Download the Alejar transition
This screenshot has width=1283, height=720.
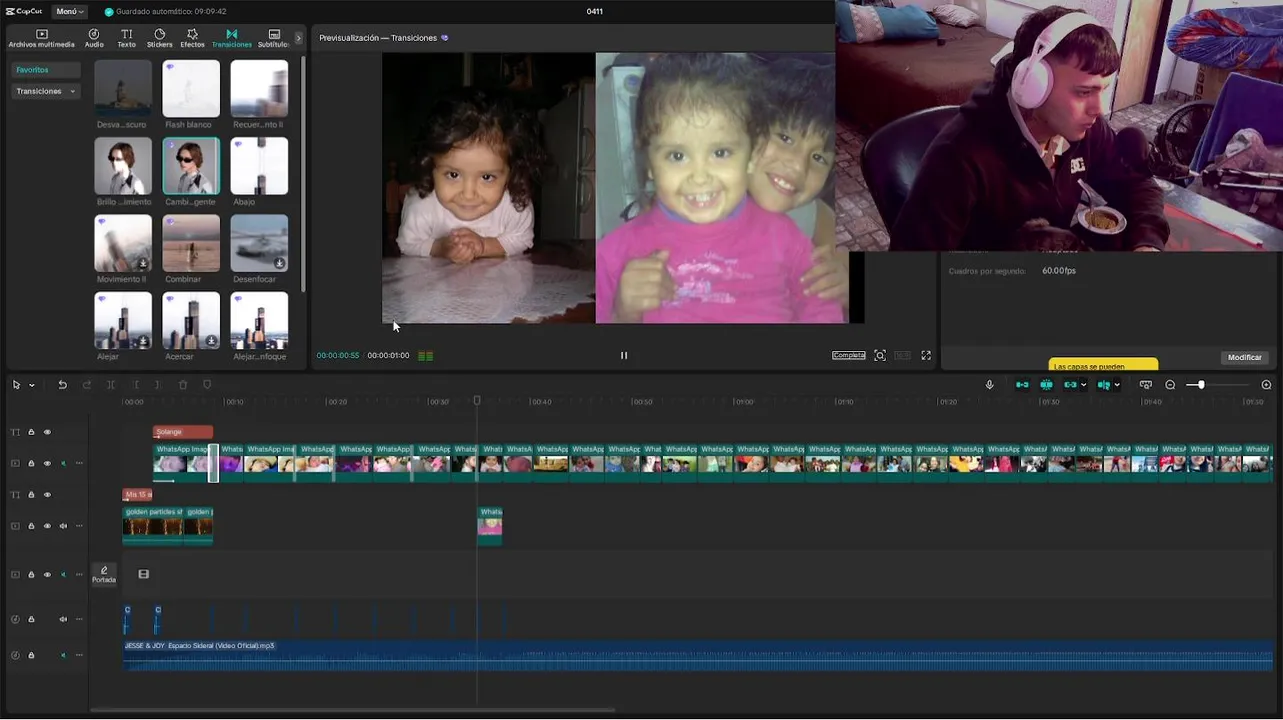pos(143,341)
